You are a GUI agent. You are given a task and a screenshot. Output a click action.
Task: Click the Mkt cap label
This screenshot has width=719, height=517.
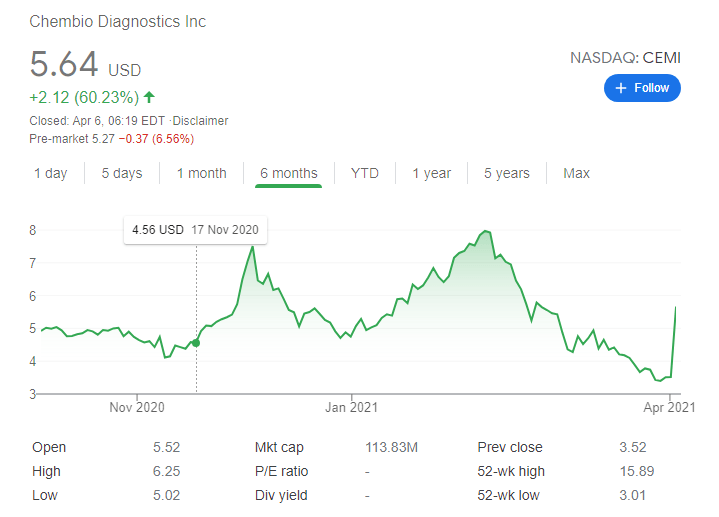(x=279, y=447)
